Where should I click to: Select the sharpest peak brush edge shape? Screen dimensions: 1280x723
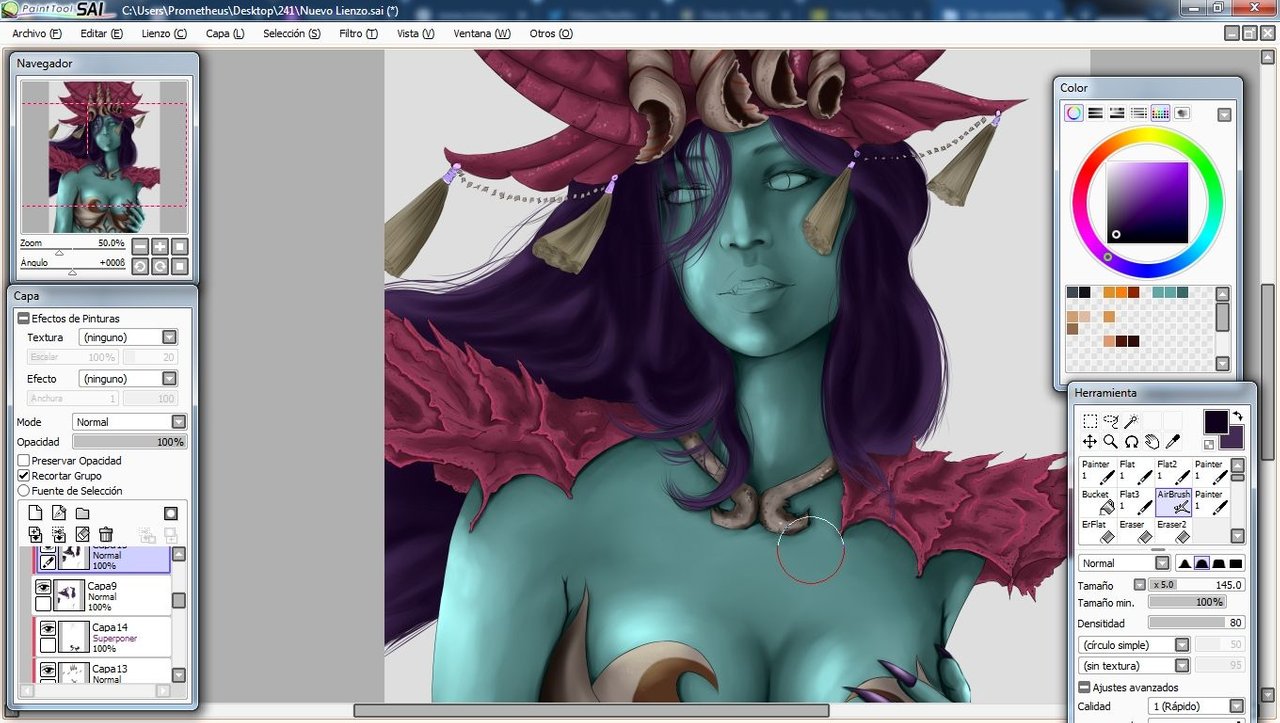pyautogui.click(x=1184, y=563)
